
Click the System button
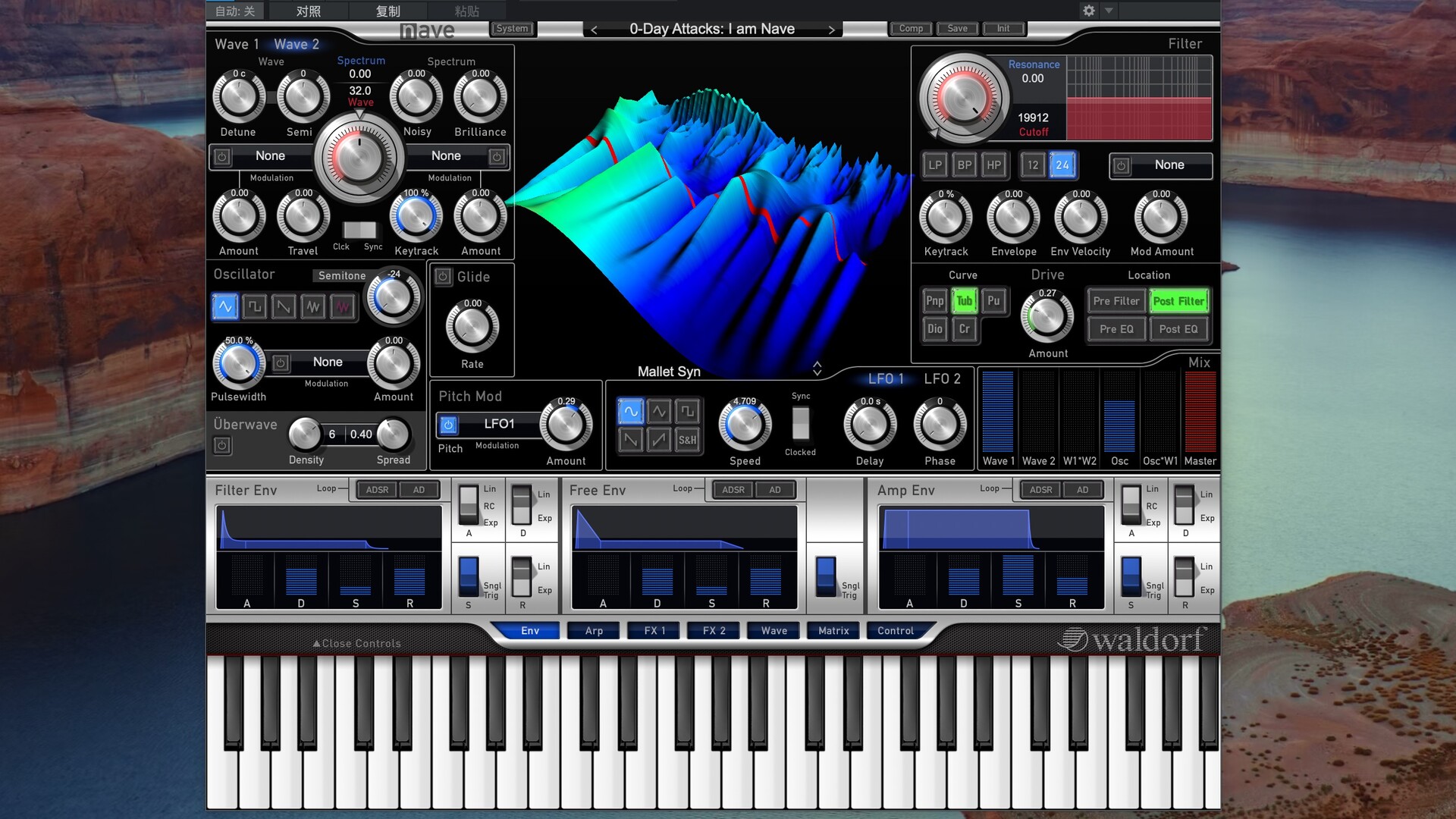(x=512, y=29)
